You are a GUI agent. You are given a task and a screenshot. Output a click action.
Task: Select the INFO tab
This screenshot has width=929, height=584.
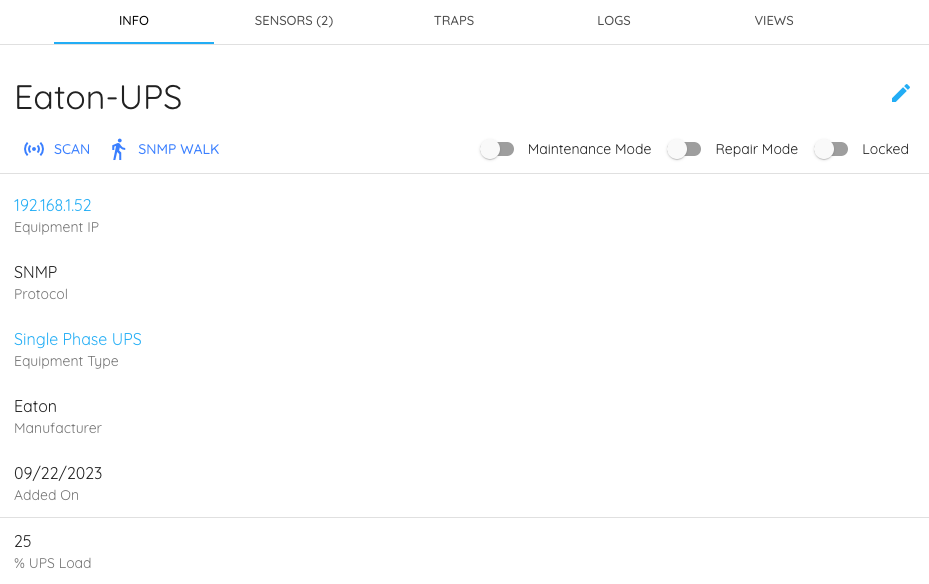pos(134,21)
